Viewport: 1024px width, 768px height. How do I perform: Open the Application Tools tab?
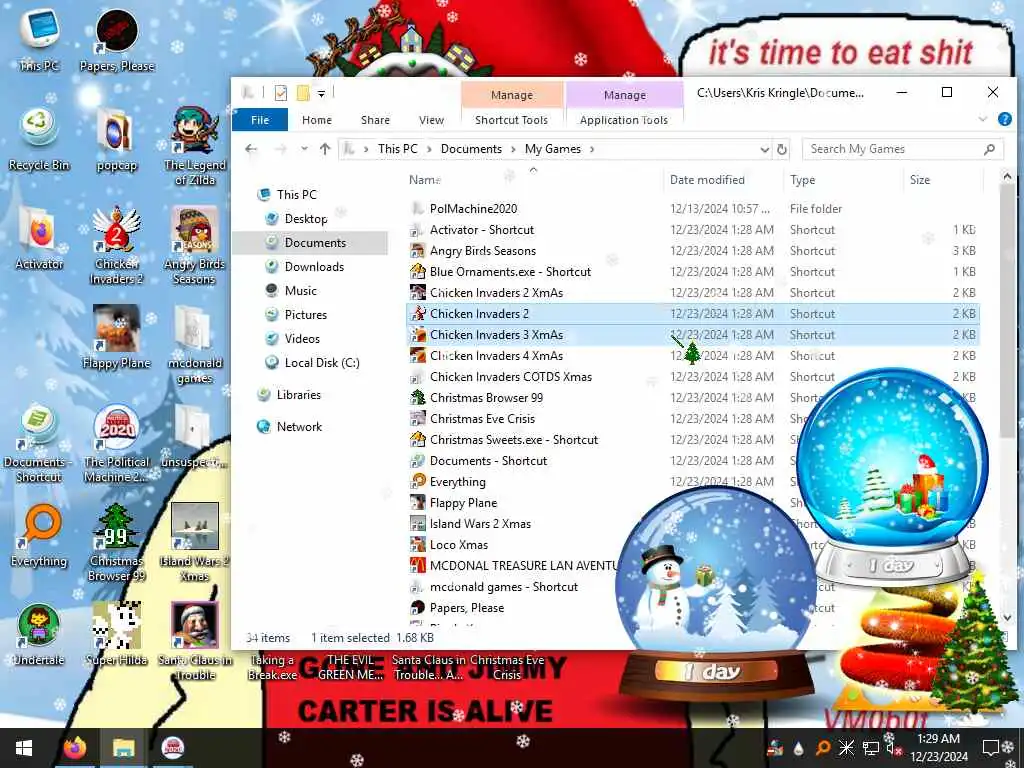coord(624,120)
